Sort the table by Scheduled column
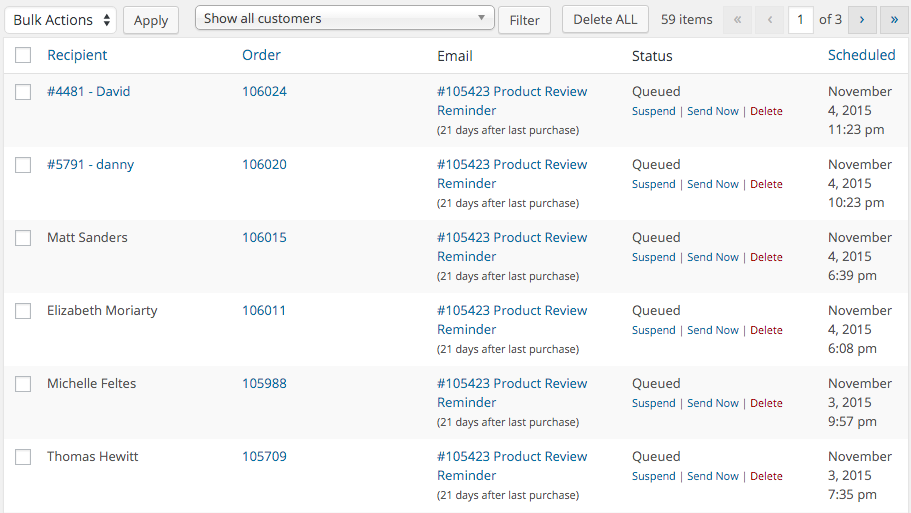Screen dimensions: 911x513 (x=861, y=55)
